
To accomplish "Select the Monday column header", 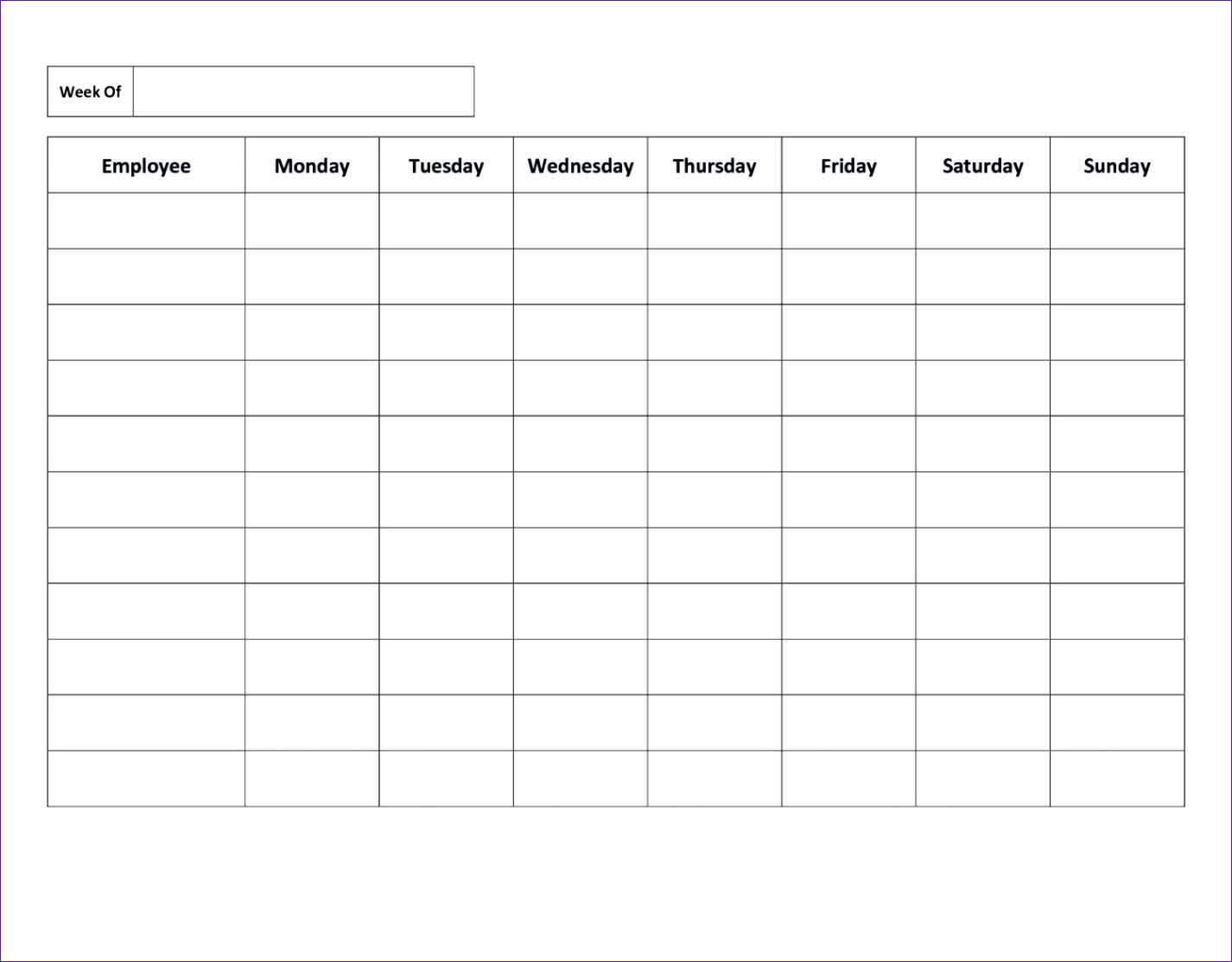I will [x=312, y=165].
